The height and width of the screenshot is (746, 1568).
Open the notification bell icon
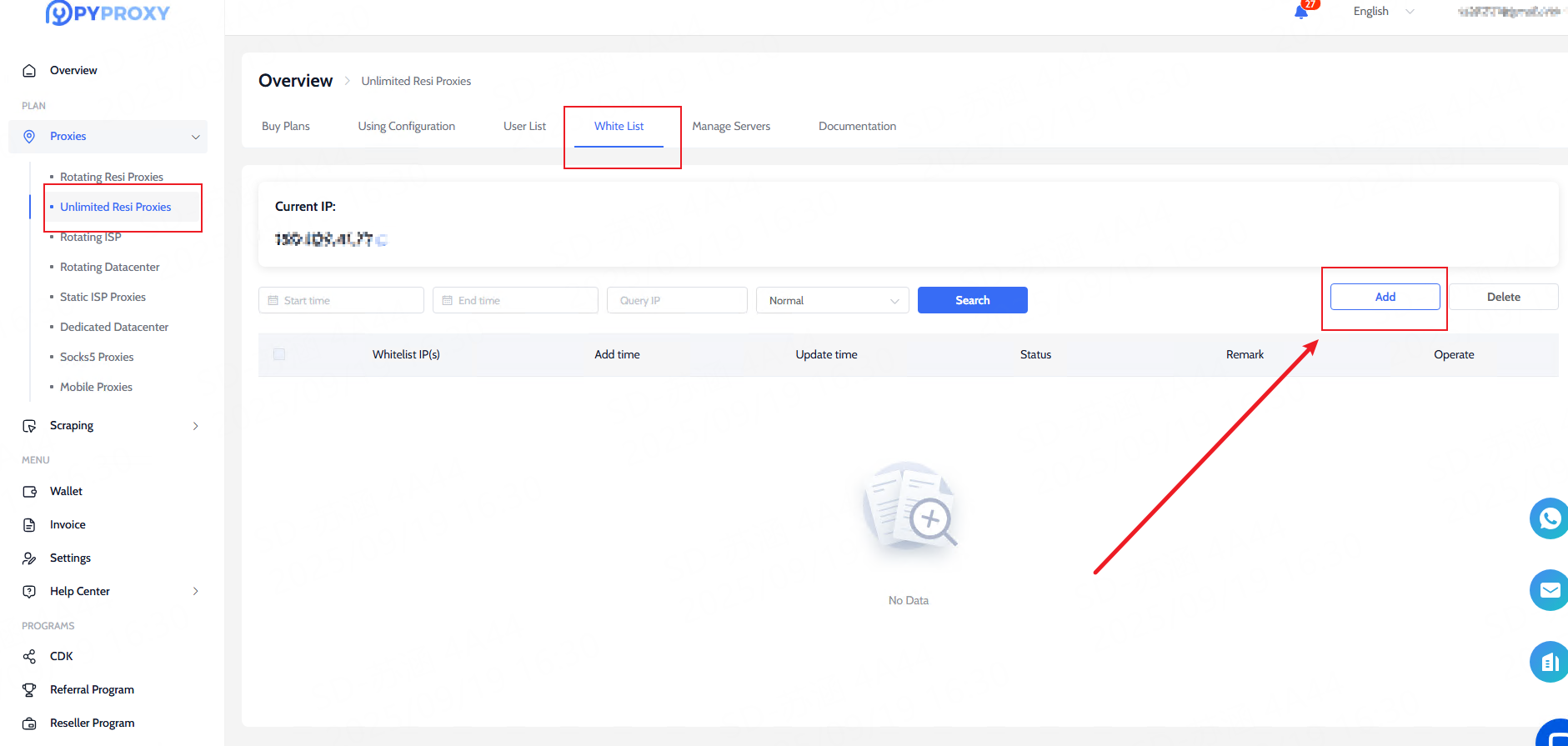(x=1301, y=12)
